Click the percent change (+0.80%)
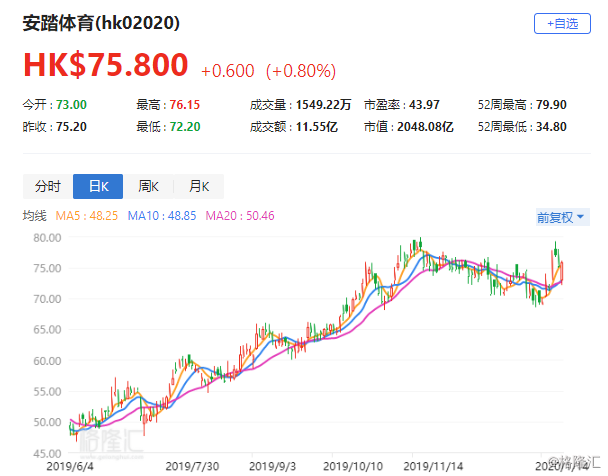This screenshot has width=608, height=476. click(301, 71)
